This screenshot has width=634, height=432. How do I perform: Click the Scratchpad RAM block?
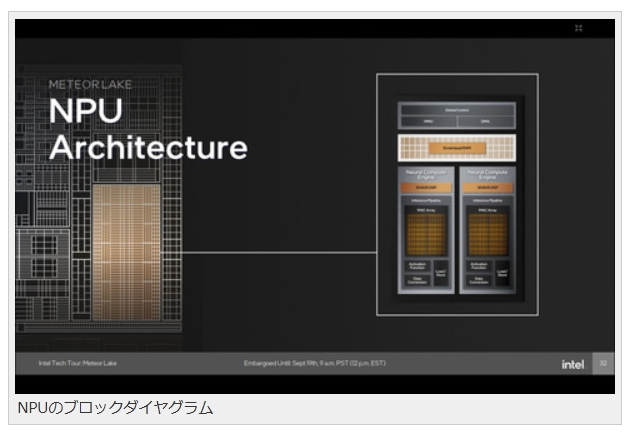[x=456, y=148]
